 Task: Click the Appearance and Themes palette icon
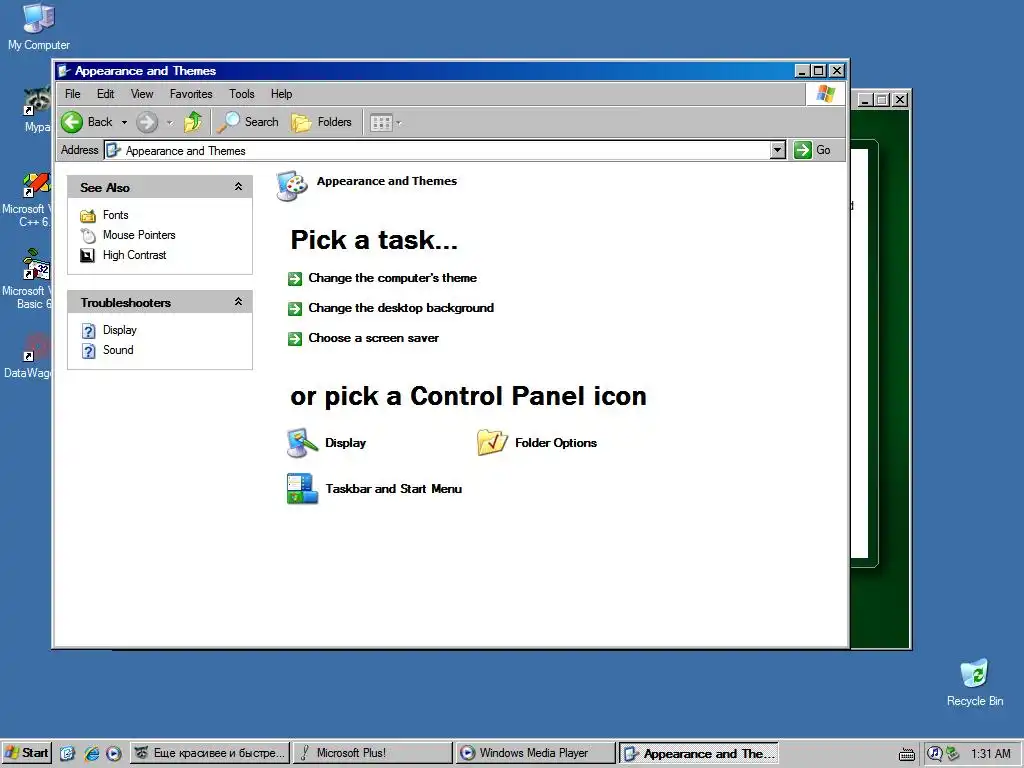tap(291, 186)
